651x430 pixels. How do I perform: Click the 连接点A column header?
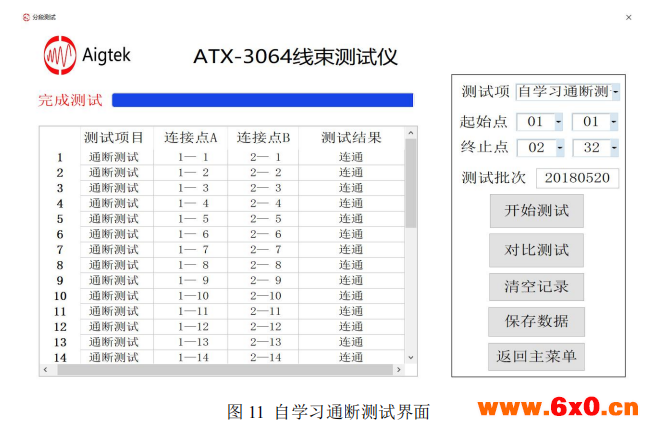(191, 137)
